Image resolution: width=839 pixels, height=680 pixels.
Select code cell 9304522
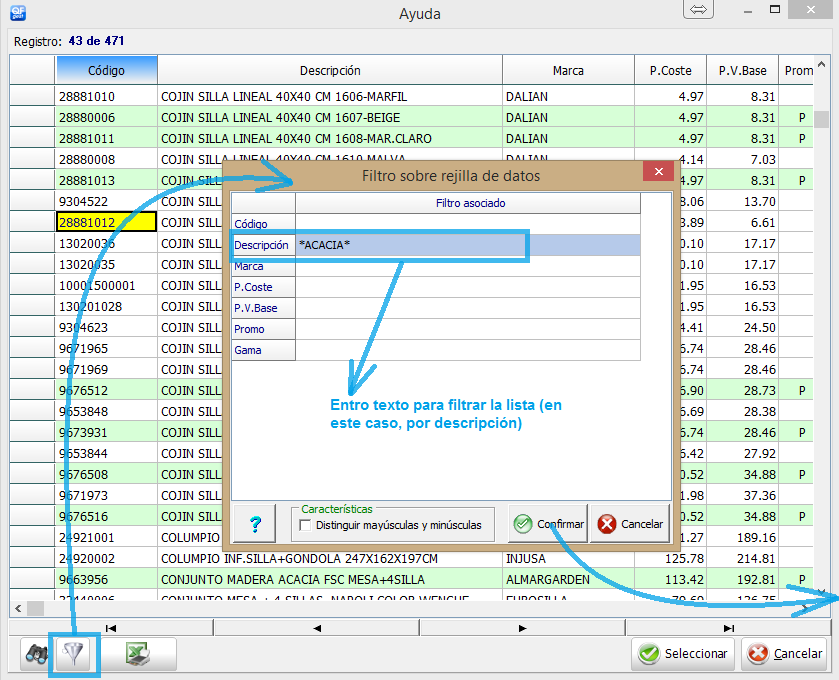[x=106, y=201]
